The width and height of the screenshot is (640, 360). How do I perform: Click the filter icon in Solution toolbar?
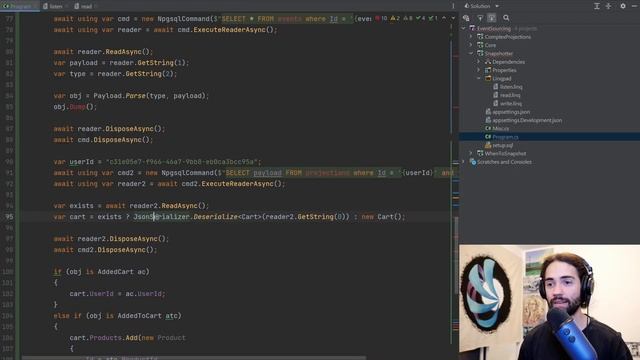tap(480, 18)
